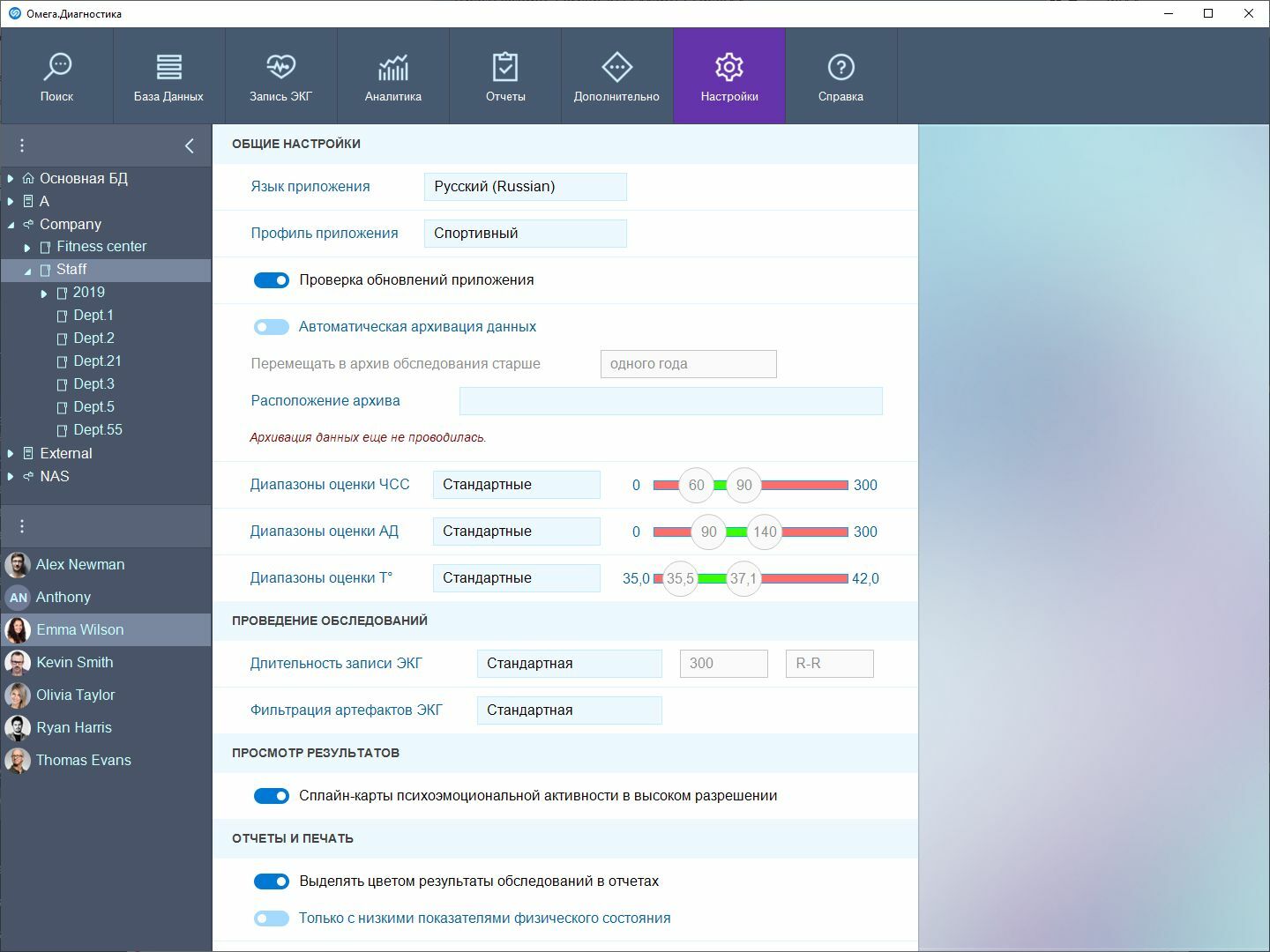Select Dept.5 in the tree

pyautogui.click(x=93, y=406)
